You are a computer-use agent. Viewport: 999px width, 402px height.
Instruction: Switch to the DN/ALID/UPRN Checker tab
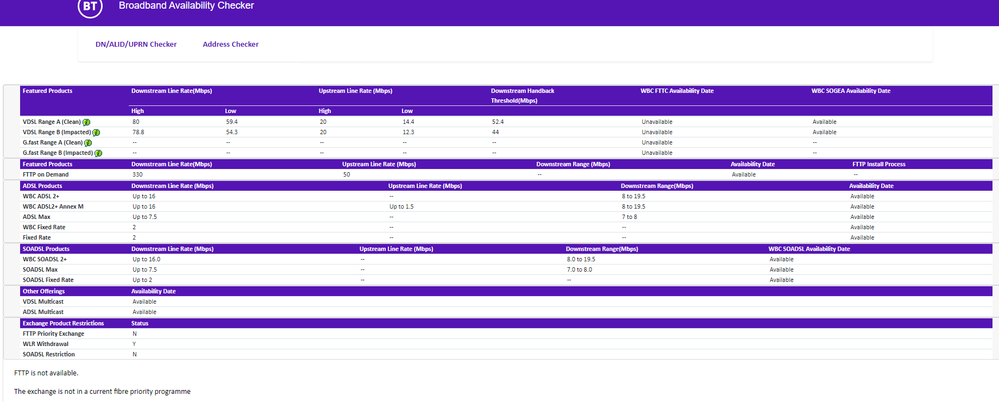pyautogui.click(x=136, y=44)
